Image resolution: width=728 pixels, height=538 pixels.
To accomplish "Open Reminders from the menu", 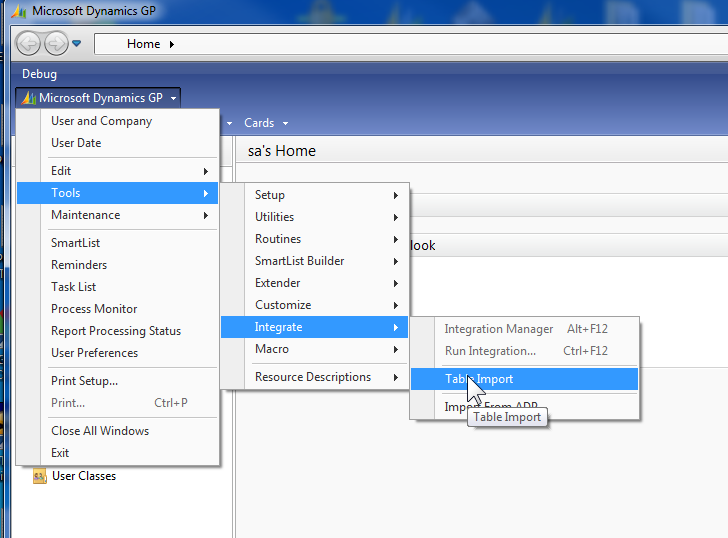I will click(x=117, y=265).
